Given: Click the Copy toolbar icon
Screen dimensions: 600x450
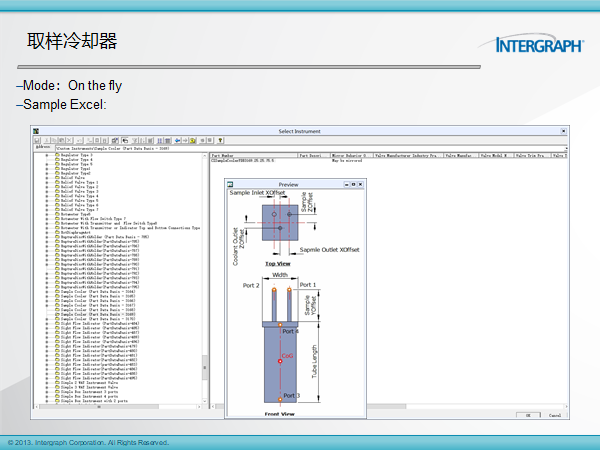Looking at the screenshot, I should point(54,140).
